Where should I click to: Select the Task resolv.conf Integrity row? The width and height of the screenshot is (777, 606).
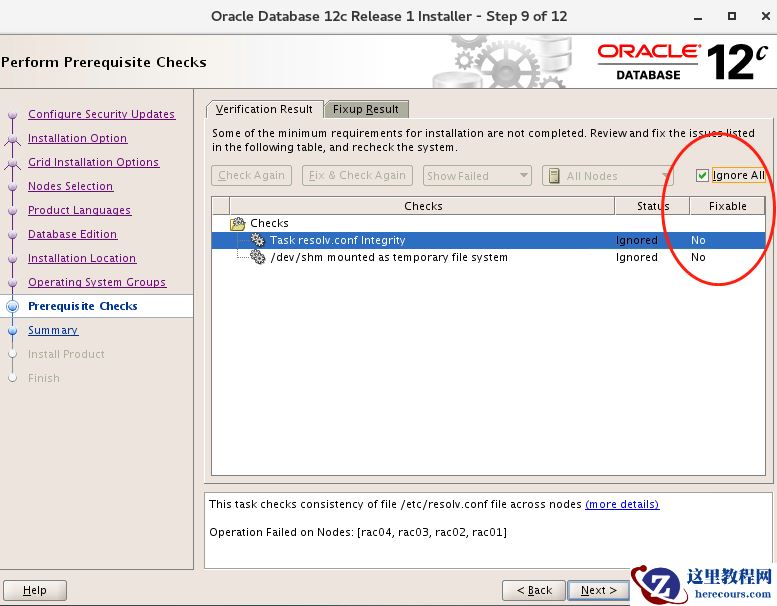[x=488, y=240]
